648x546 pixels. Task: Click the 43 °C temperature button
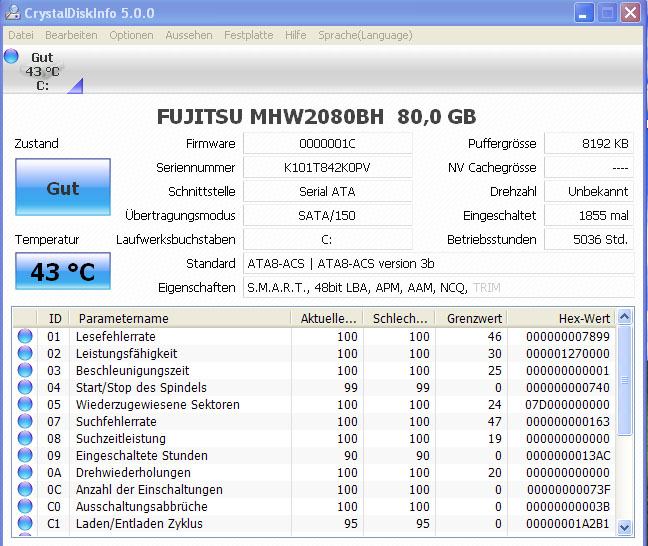point(63,271)
